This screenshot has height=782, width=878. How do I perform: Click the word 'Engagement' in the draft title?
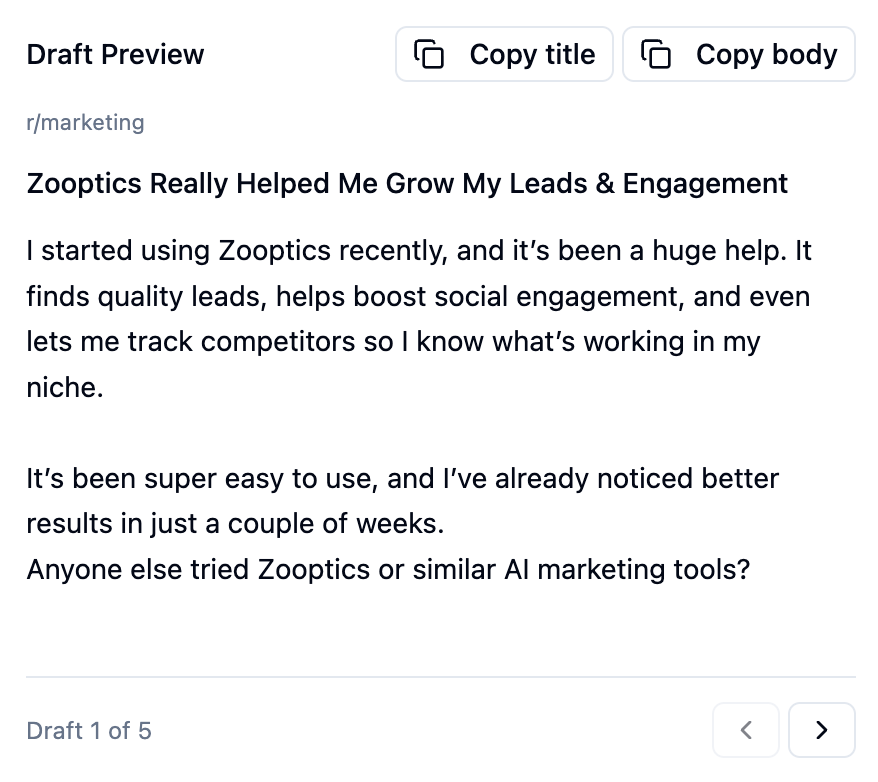pos(705,183)
